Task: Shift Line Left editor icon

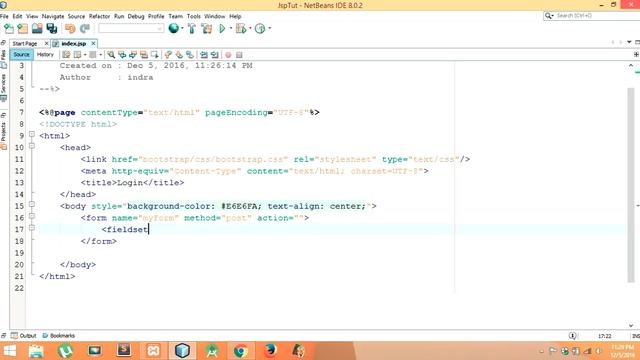Action: [204, 55]
